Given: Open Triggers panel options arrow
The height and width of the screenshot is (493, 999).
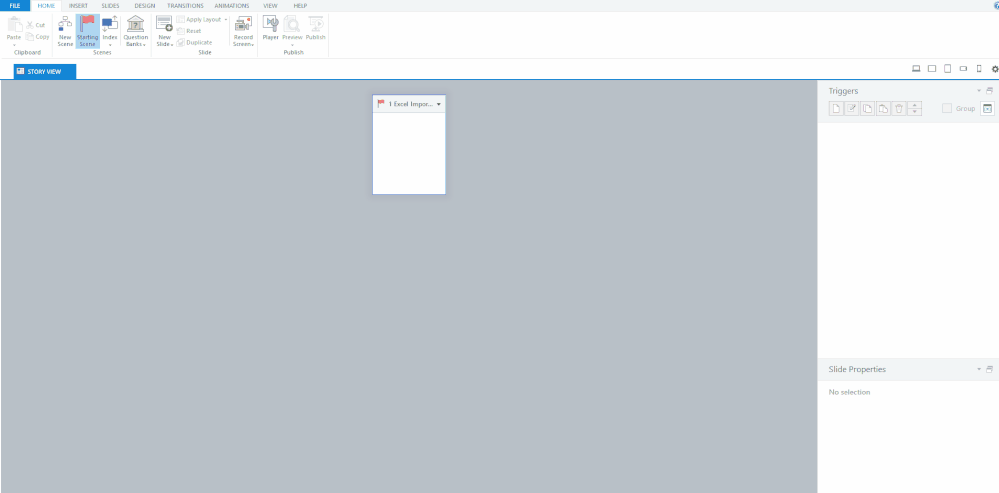Looking at the screenshot, I should [979, 91].
